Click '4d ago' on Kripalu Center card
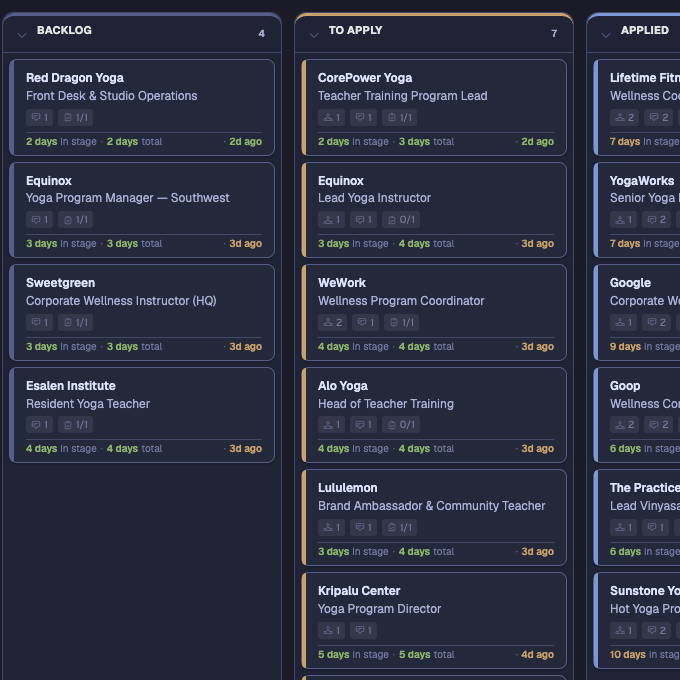Screen dimensions: 680x680 tap(537, 654)
